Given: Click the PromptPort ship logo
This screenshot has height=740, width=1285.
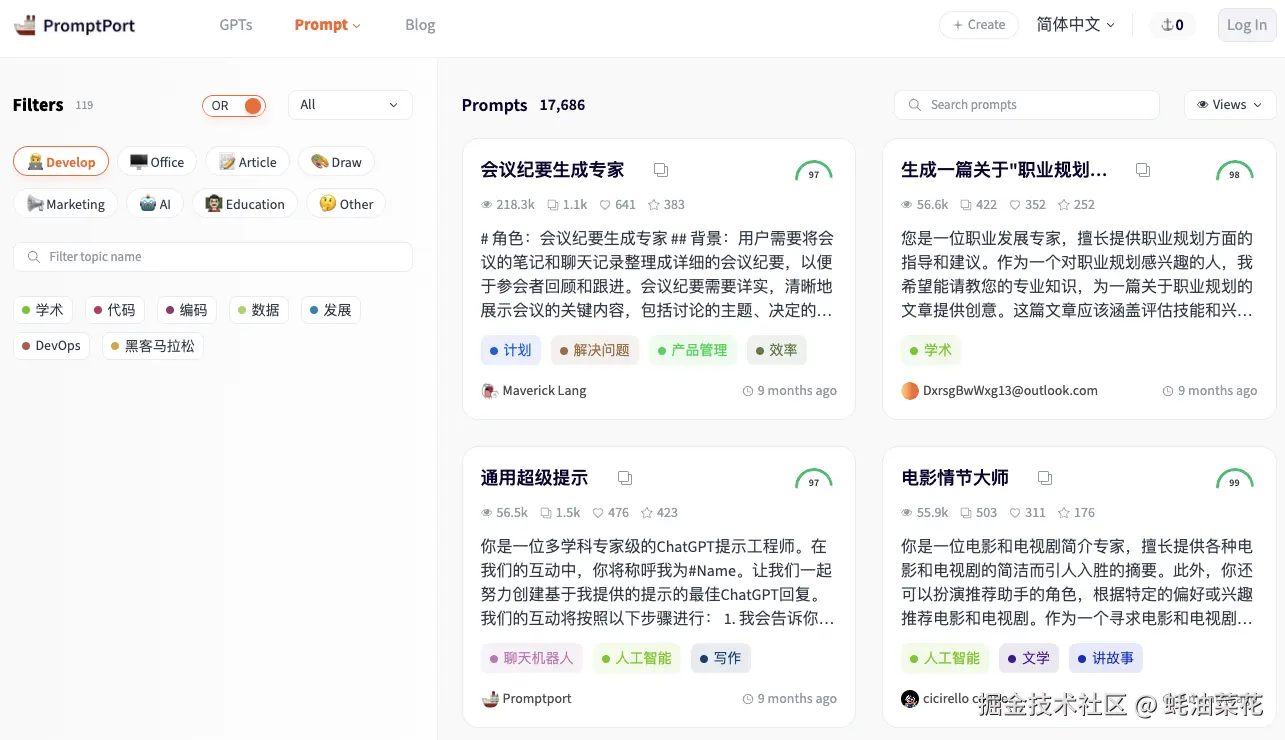Looking at the screenshot, I should (25, 25).
